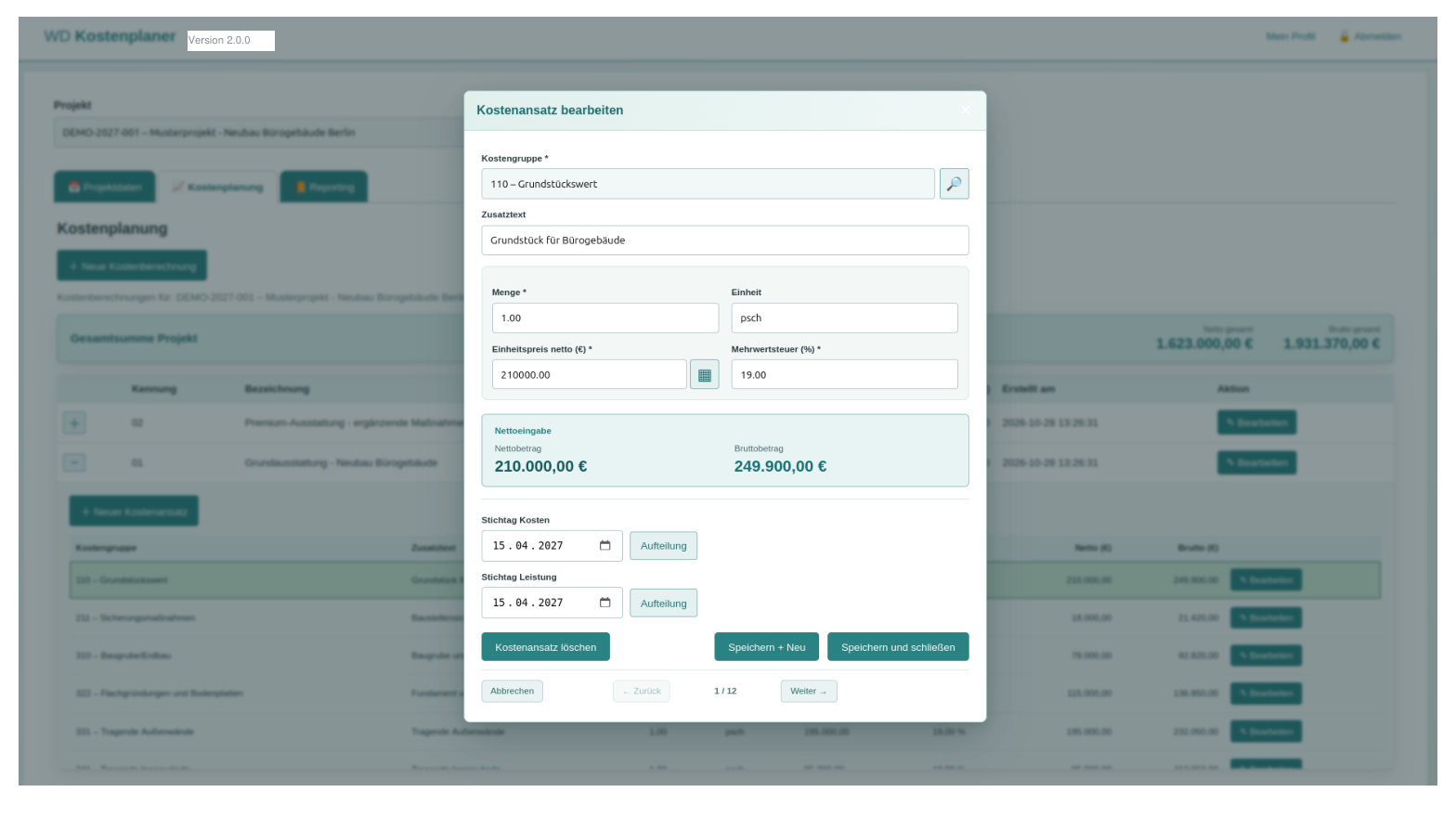Select the Stichtag Leistung date field
1456x818 pixels.
[x=552, y=603]
